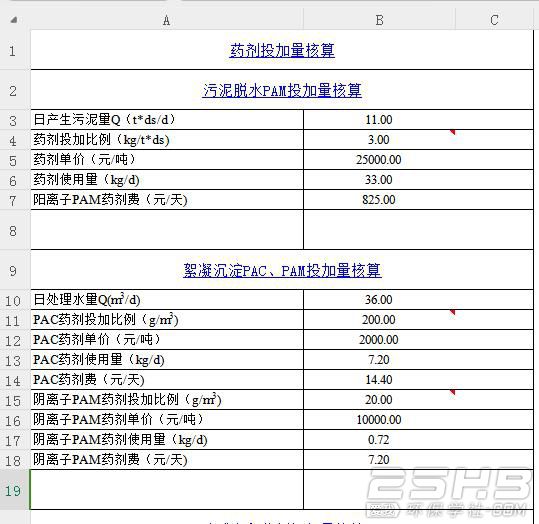Open the 药剂投加量核算 title link
The height and width of the screenshot is (524, 539).
[282, 51]
